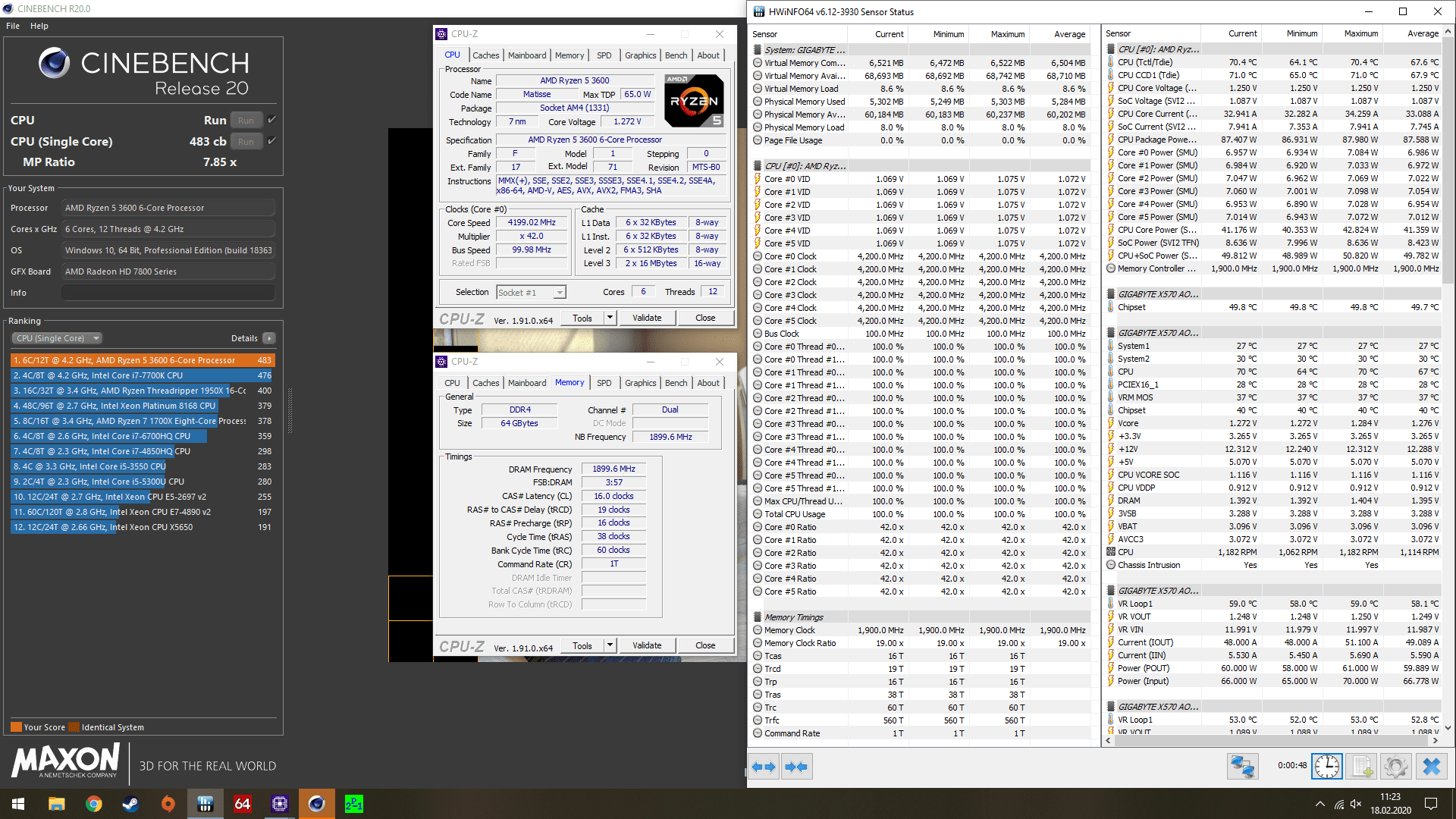The width and height of the screenshot is (1456, 819).
Task: Click Validate in lower CPU-Z window
Action: pos(647,646)
